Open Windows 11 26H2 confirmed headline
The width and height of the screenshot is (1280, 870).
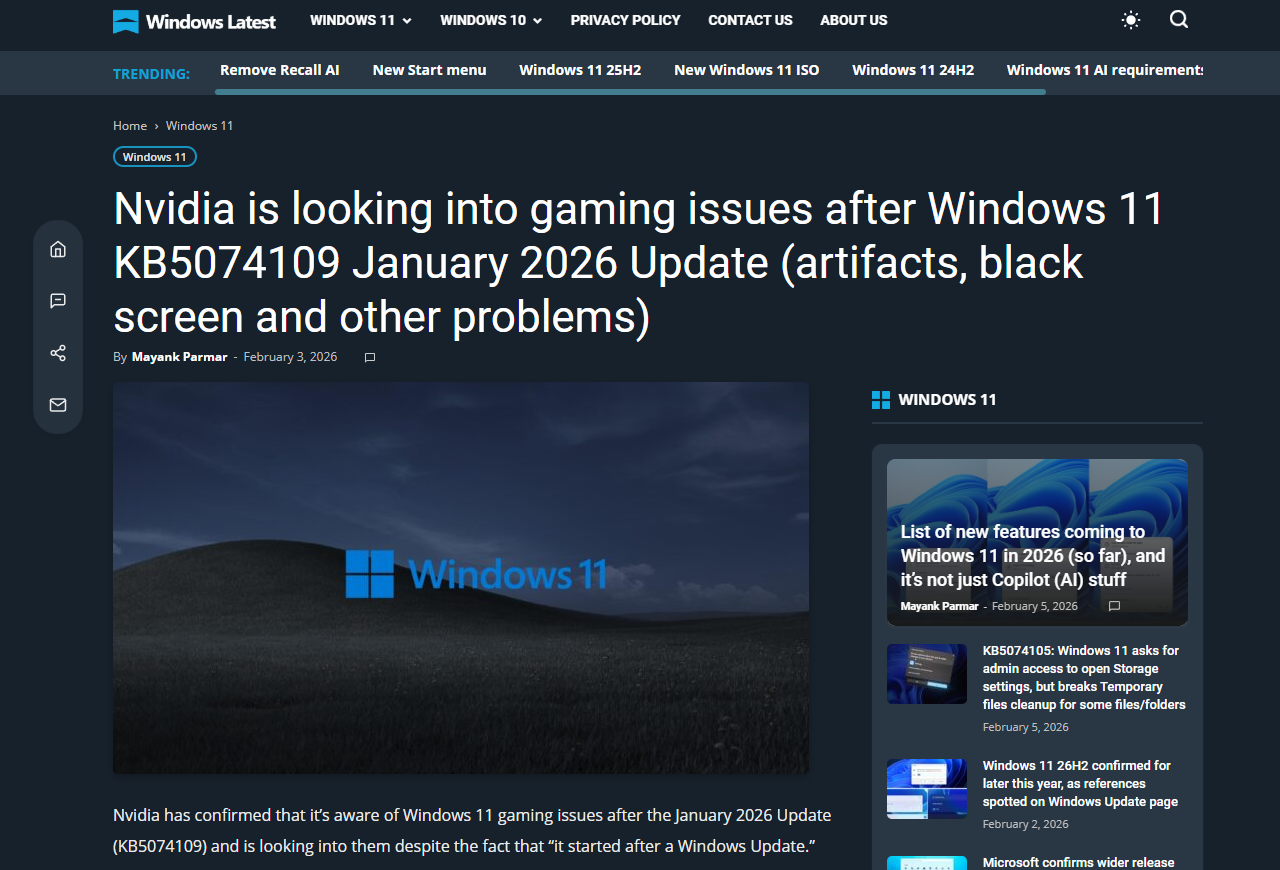[1080, 784]
